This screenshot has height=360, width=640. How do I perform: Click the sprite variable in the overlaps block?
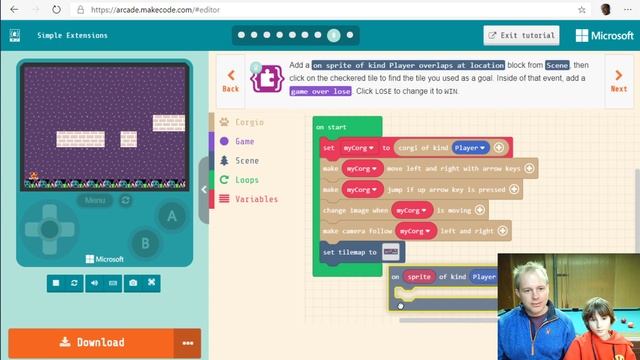point(419,277)
